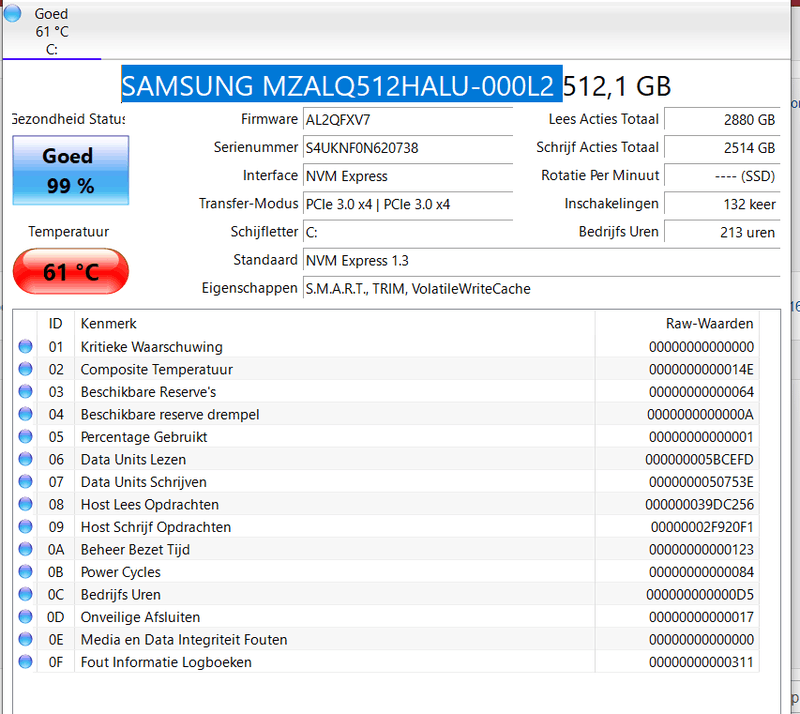Click raw value 00000000000D5

click(x=699, y=595)
